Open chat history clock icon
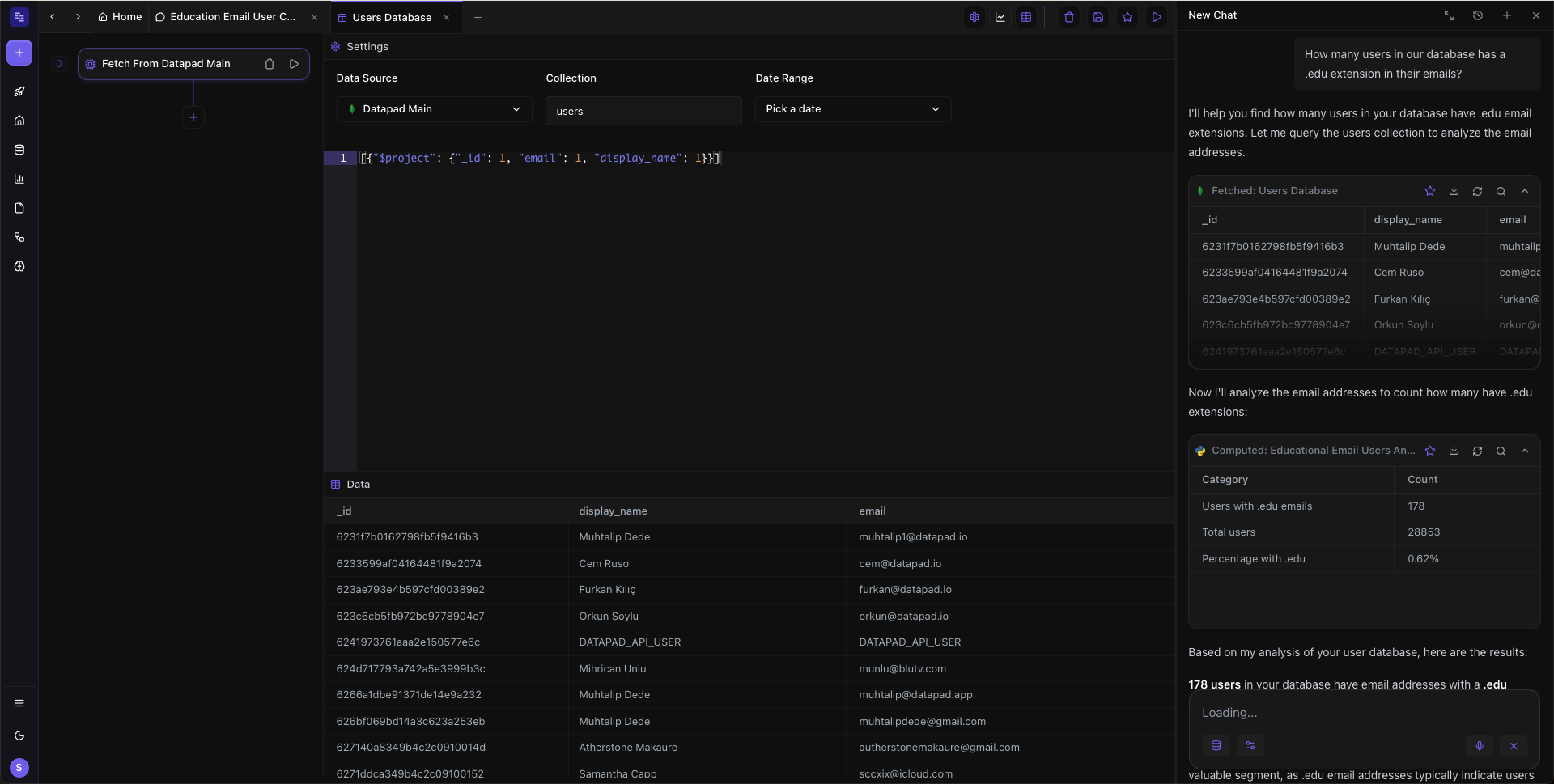Screen dimensions: 1554x784 [1478, 15]
